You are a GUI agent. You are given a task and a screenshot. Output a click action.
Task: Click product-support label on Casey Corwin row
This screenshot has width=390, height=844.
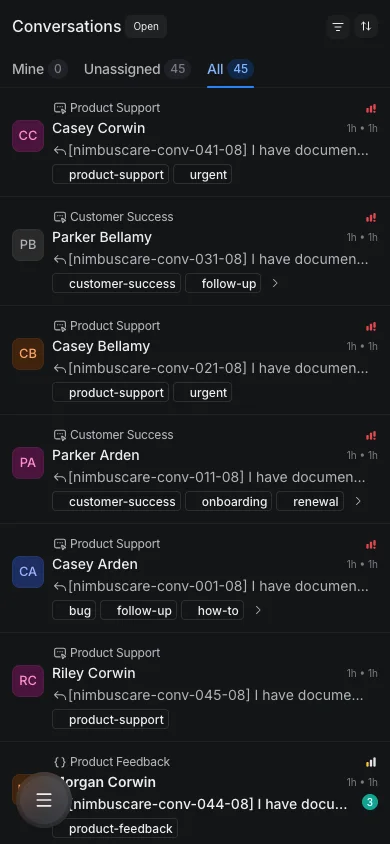110,174
